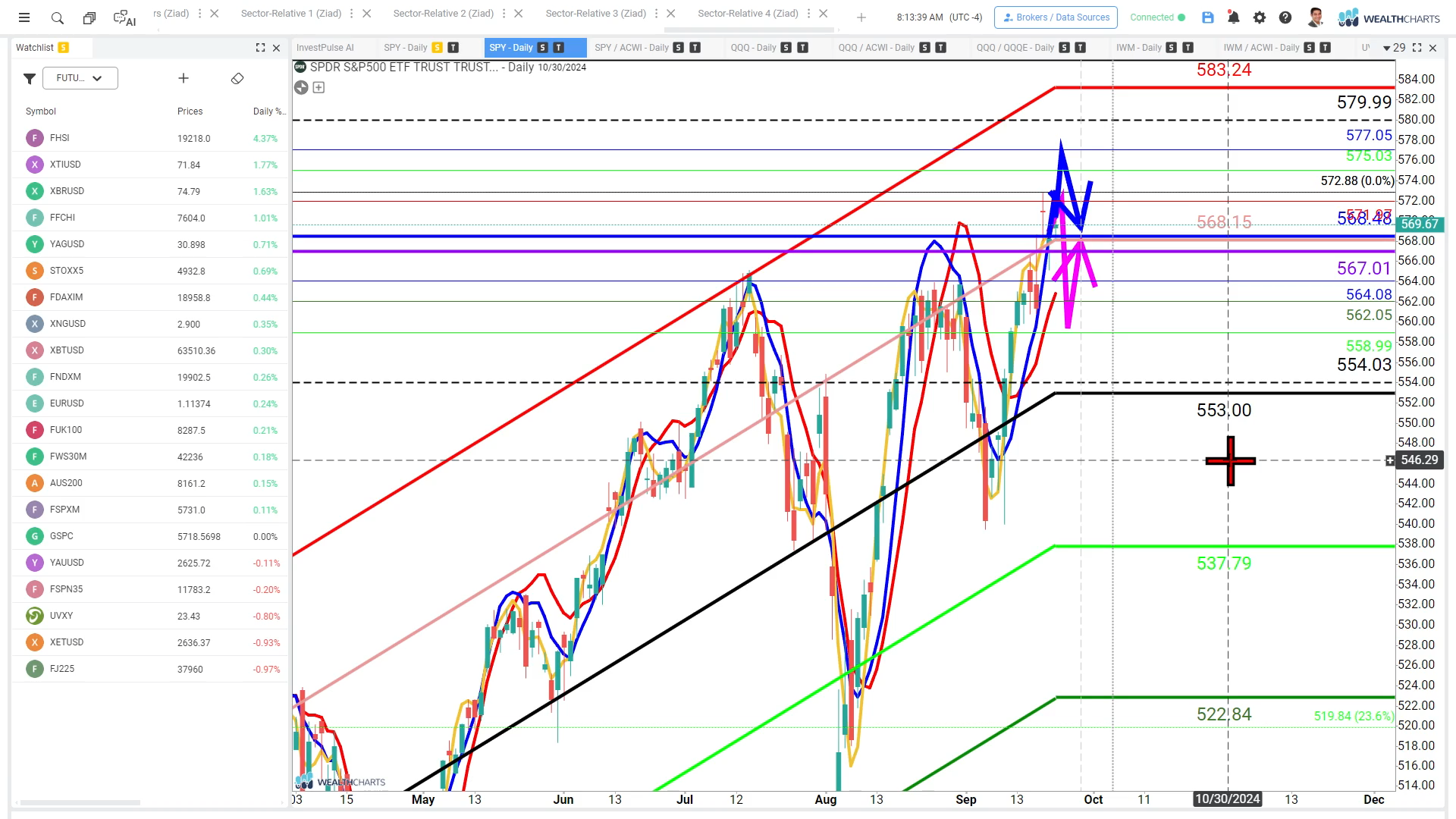Viewport: 1456px width, 819px height.
Task: Sort watchlist by Prices column
Action: pyautogui.click(x=190, y=111)
